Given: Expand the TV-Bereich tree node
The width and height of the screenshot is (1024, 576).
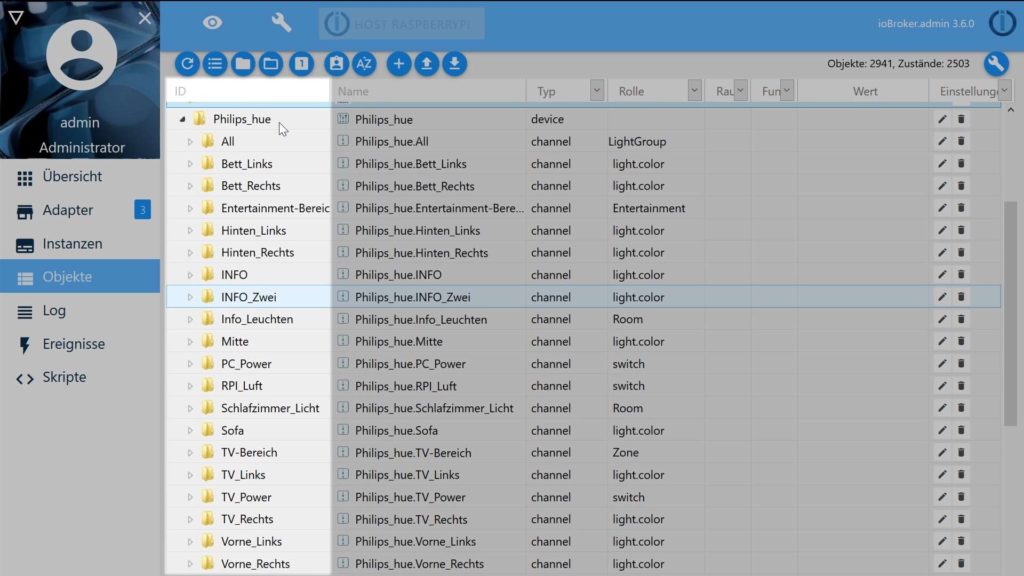Looking at the screenshot, I should pos(190,452).
